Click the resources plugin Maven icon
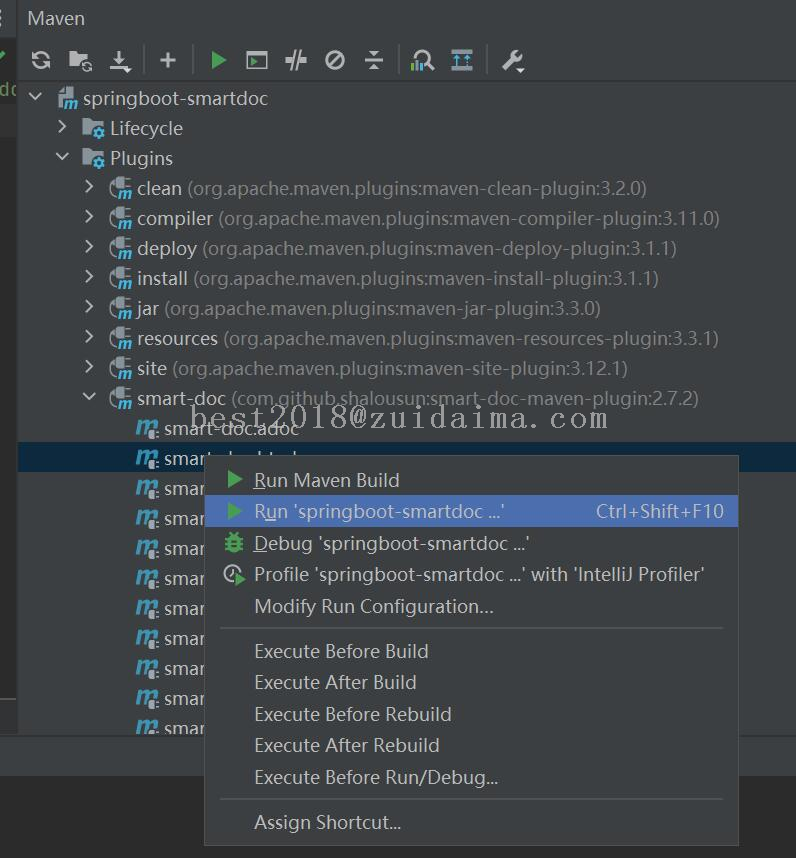The height and width of the screenshot is (858, 796). (x=120, y=339)
